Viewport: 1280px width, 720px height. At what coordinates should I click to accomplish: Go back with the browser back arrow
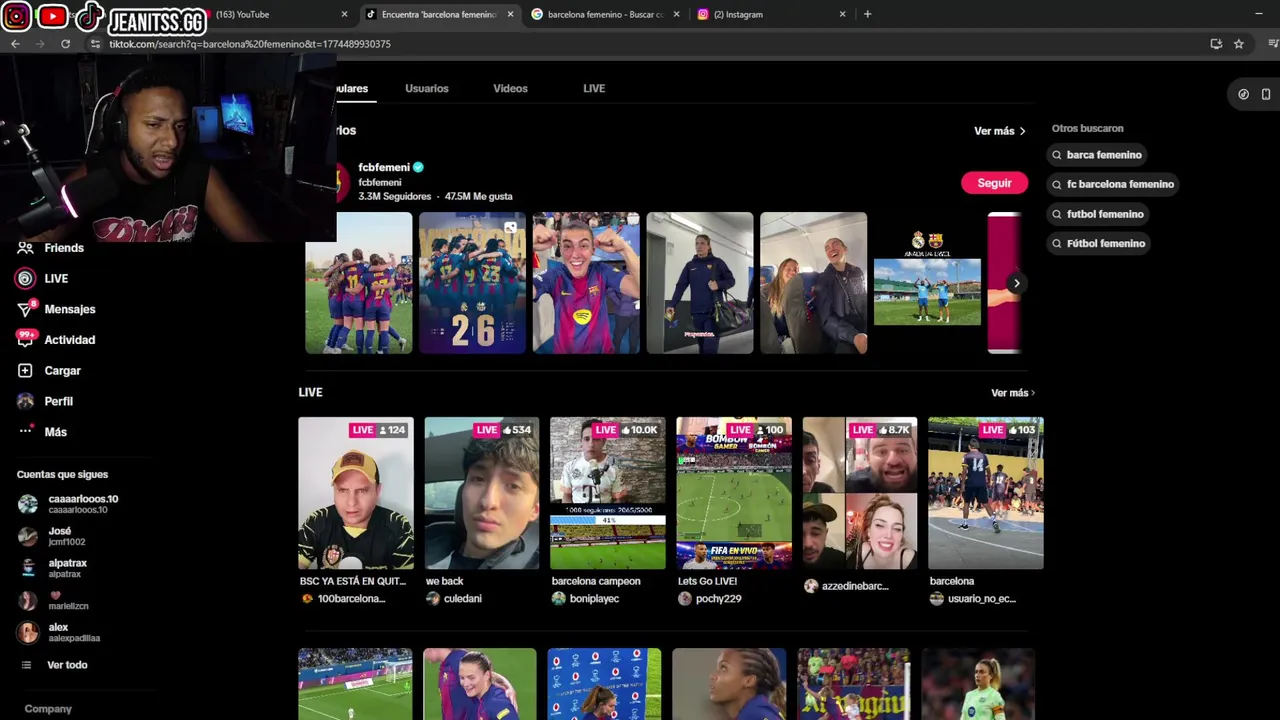15,44
